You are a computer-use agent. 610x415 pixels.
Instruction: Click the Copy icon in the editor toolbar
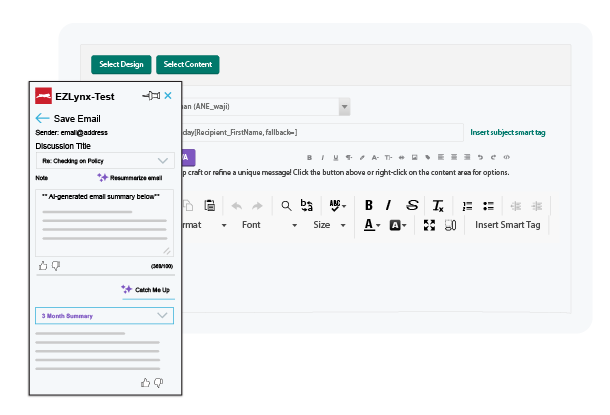[x=188, y=205]
